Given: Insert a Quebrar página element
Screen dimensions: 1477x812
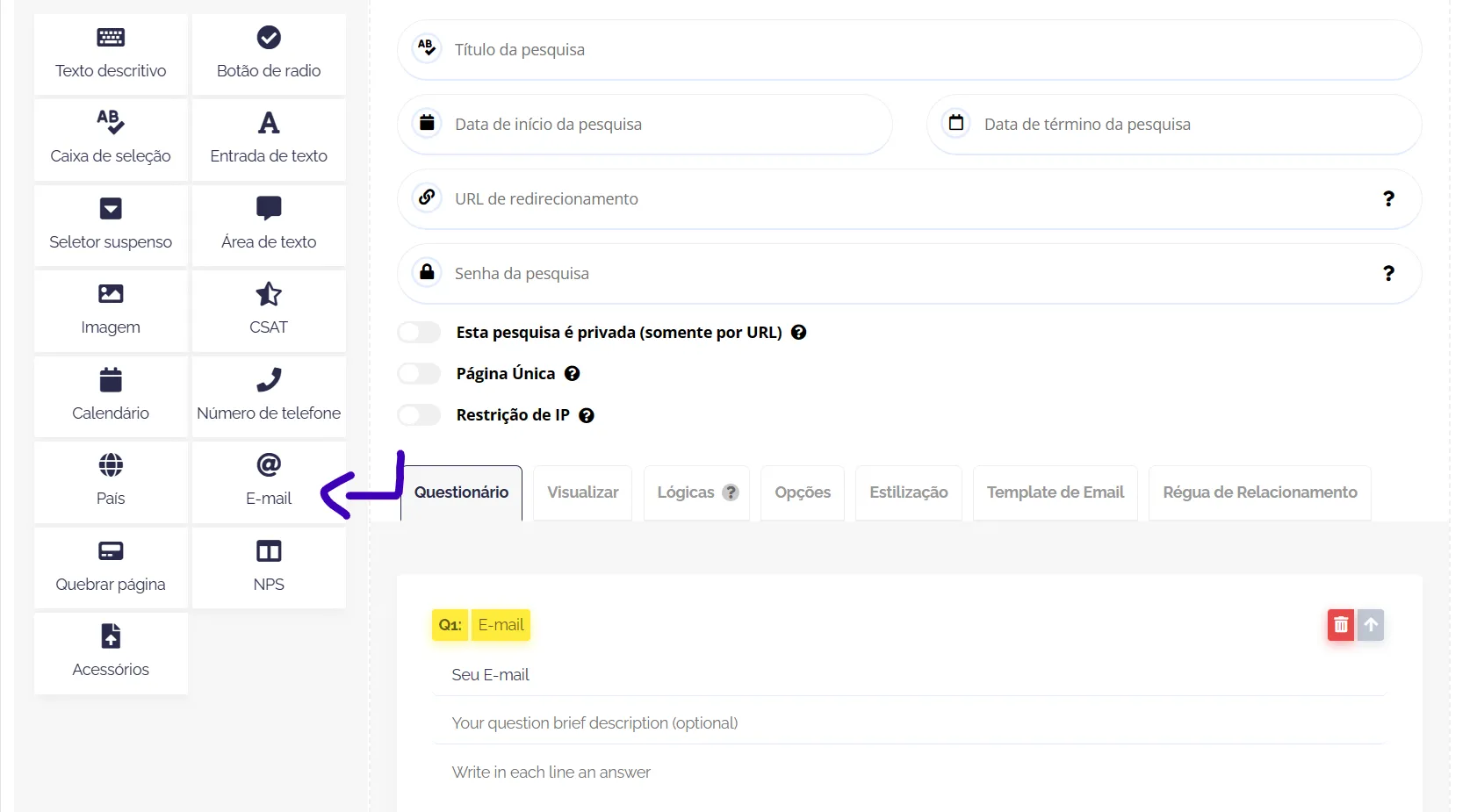Looking at the screenshot, I should (111, 568).
